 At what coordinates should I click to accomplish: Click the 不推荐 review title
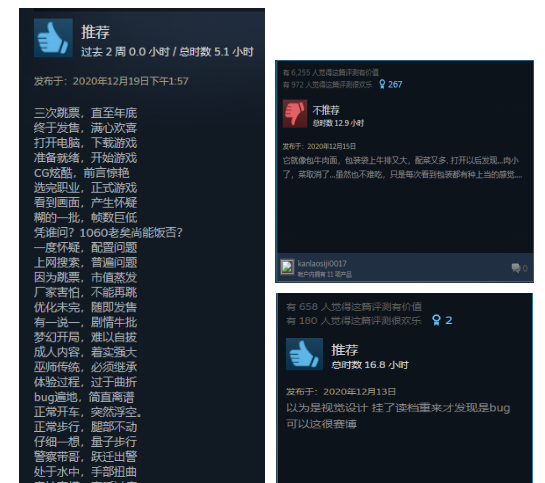tap(326, 110)
